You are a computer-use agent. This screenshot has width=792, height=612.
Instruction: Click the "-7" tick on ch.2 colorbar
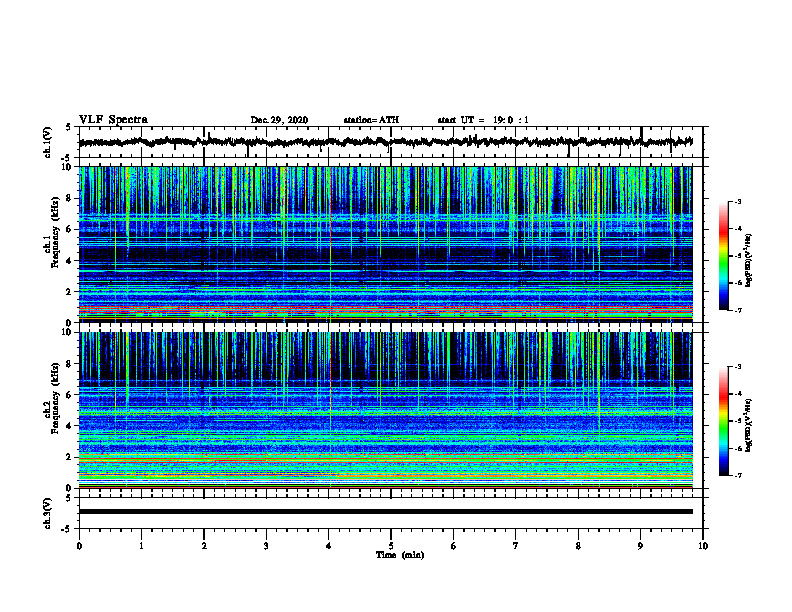click(738, 475)
